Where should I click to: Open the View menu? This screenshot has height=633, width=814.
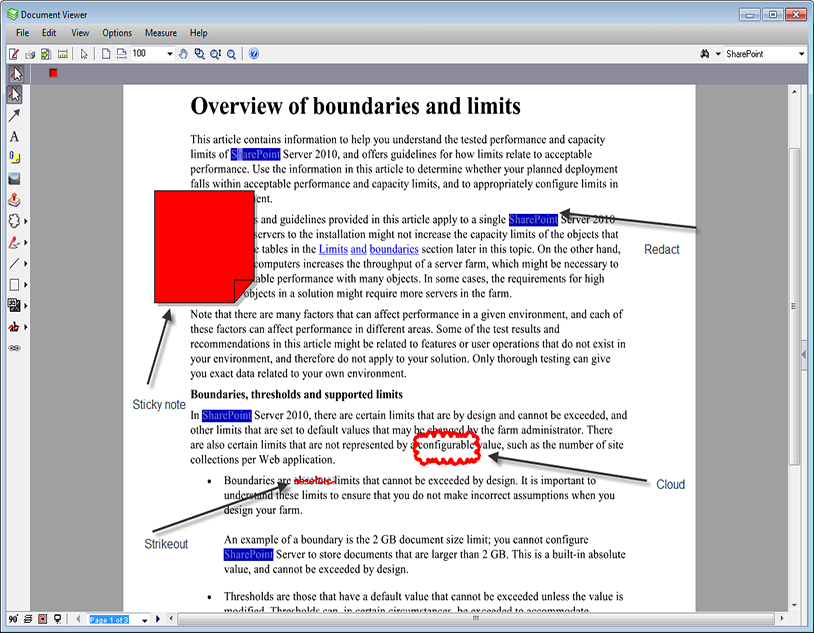[80, 33]
